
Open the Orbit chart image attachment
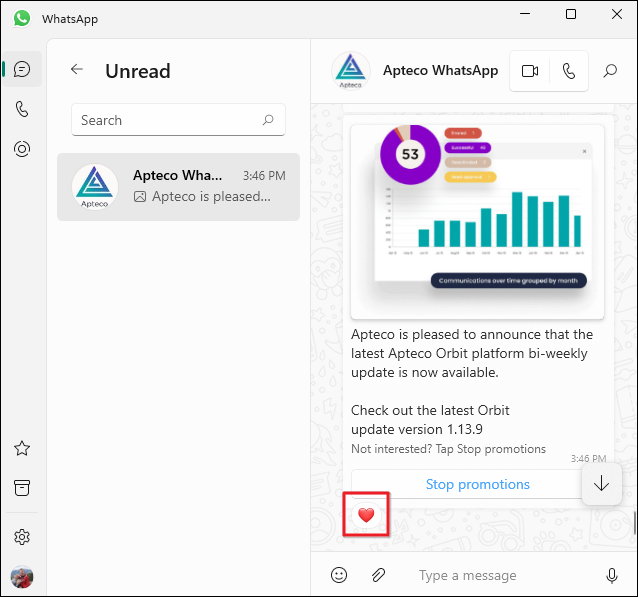[477, 221]
